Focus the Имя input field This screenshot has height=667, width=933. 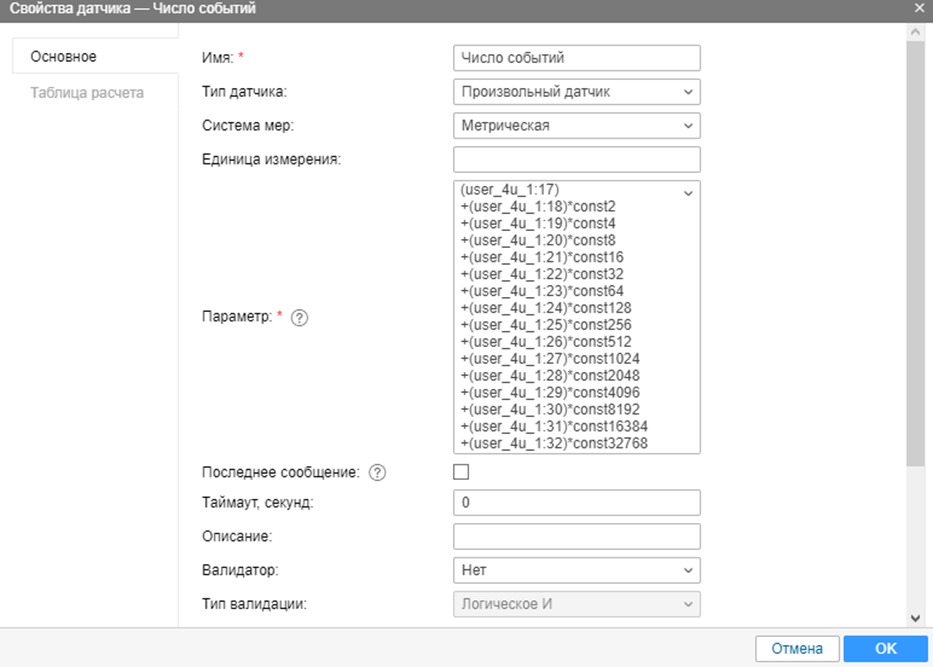click(x=576, y=58)
